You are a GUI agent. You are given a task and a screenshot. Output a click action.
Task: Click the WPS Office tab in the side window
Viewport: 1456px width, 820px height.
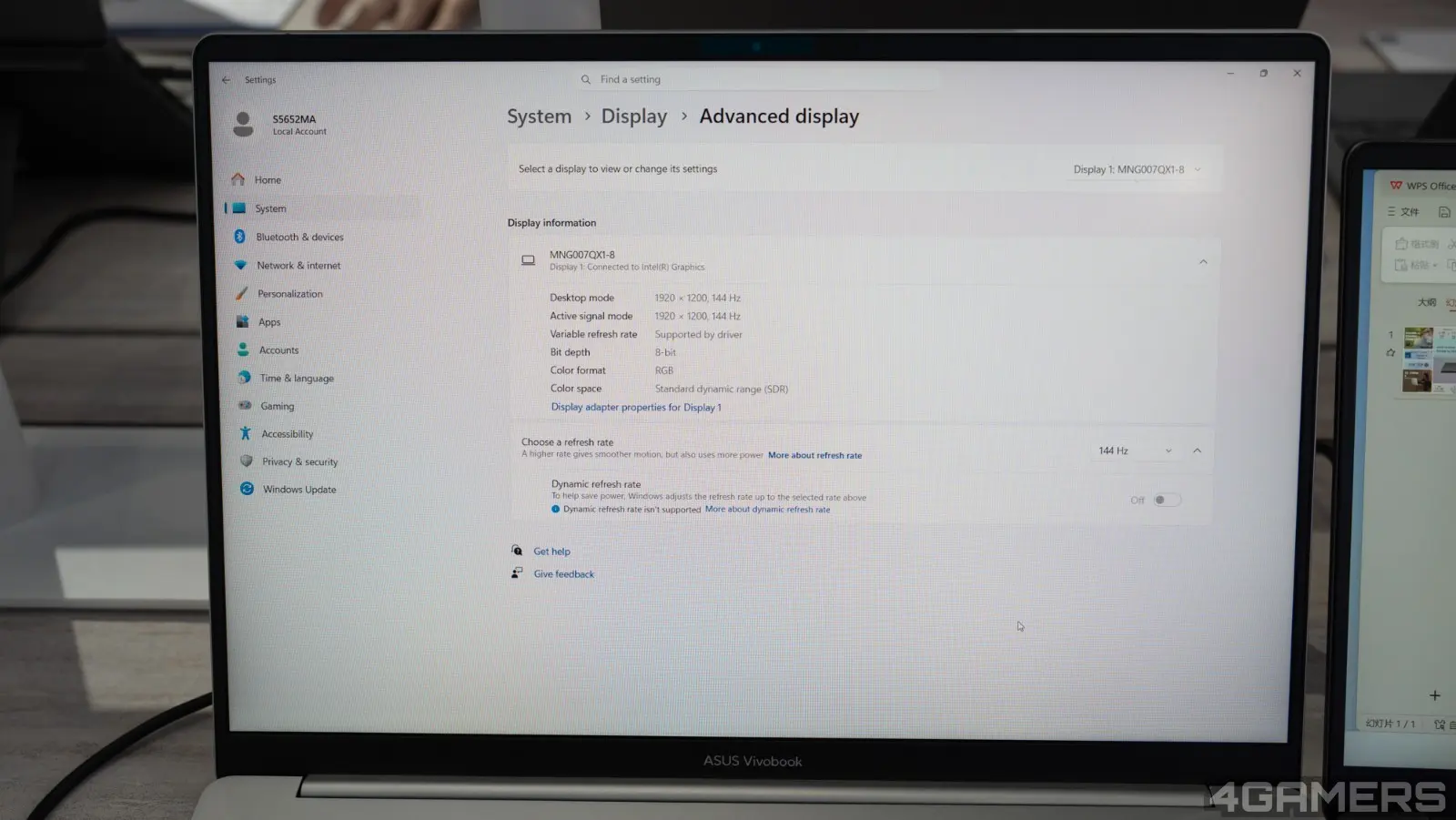(1422, 186)
